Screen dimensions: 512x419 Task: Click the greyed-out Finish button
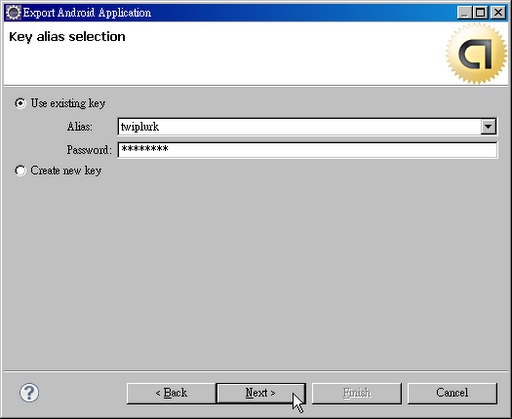[357, 393]
